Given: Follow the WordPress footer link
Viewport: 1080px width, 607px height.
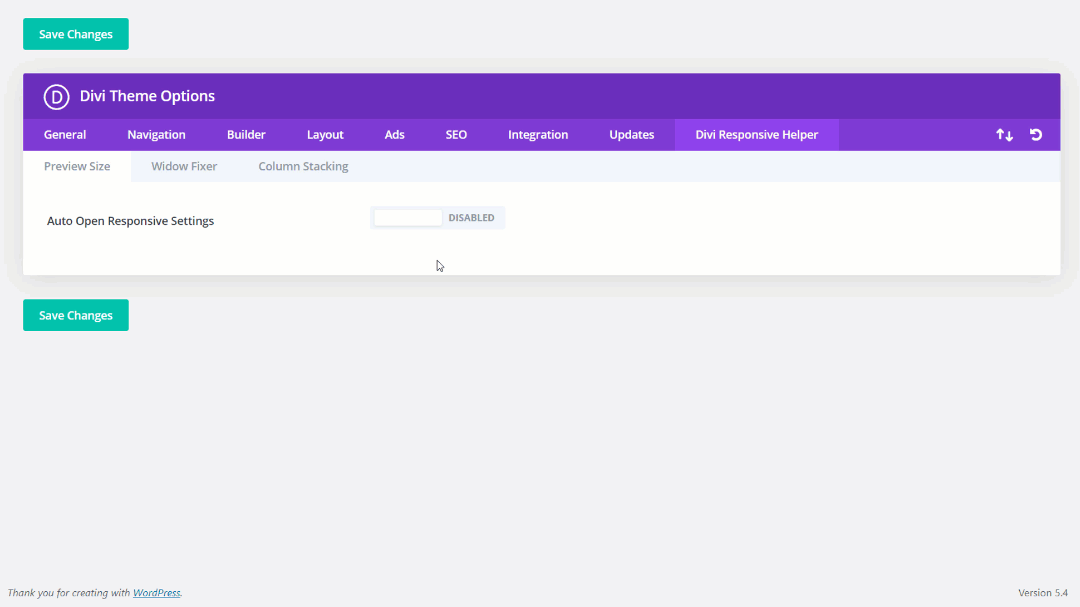Looking at the screenshot, I should 156,593.
